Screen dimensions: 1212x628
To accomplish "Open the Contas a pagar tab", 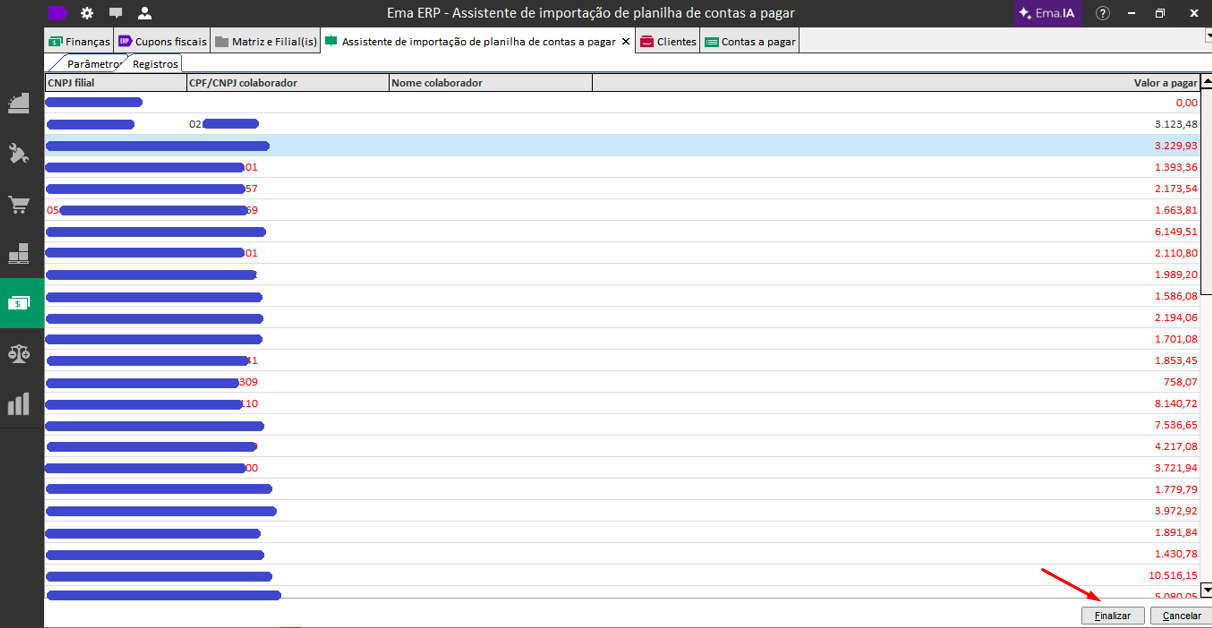I will tap(750, 42).
